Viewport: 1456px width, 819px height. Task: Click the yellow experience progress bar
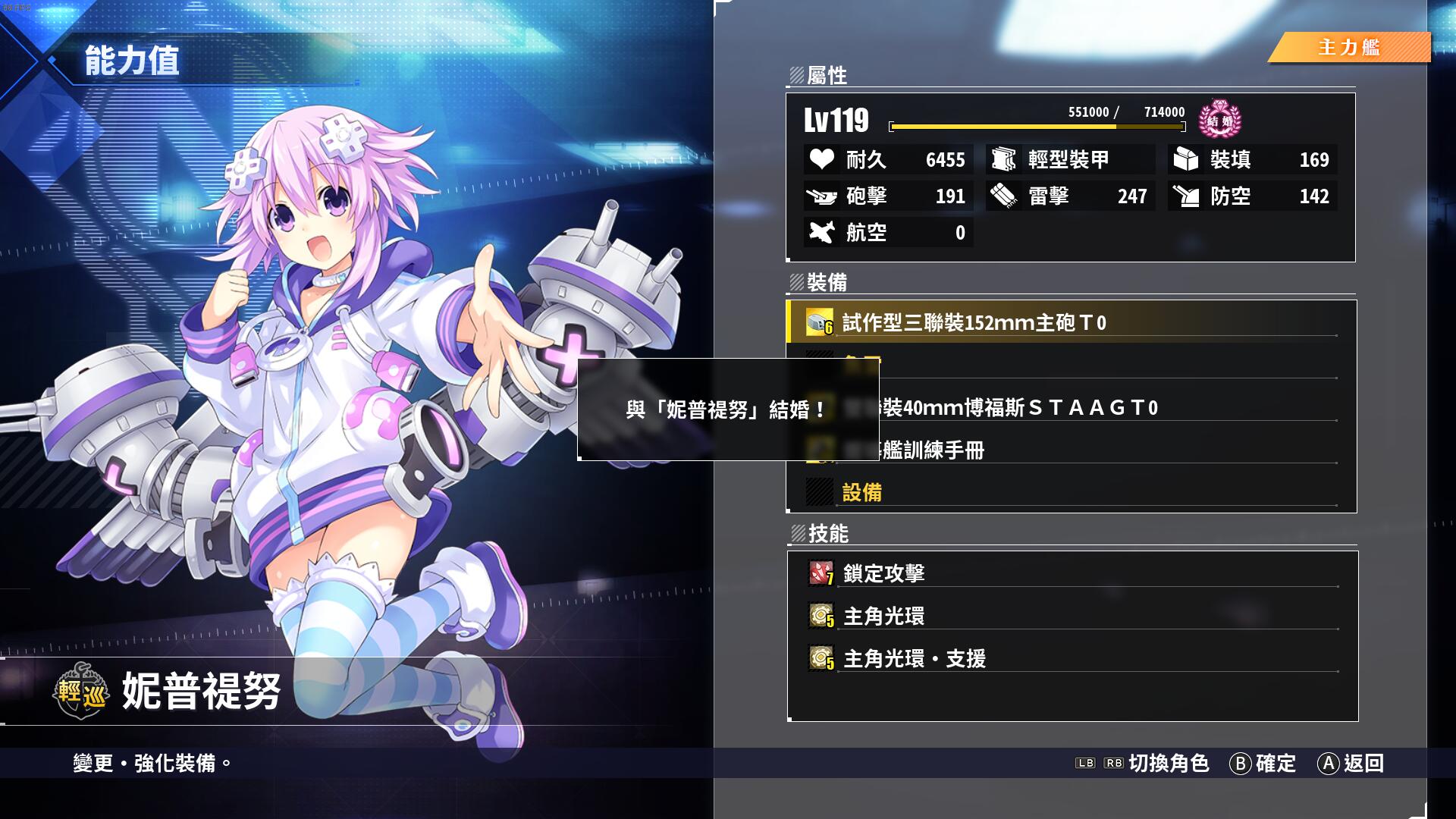(1037, 127)
